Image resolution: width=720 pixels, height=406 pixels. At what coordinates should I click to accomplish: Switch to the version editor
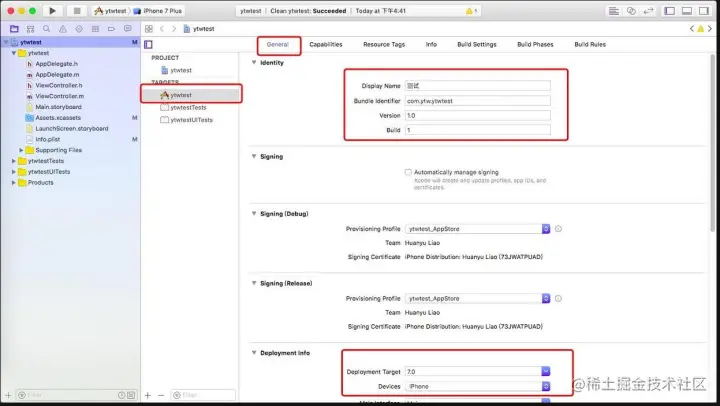[648, 11]
